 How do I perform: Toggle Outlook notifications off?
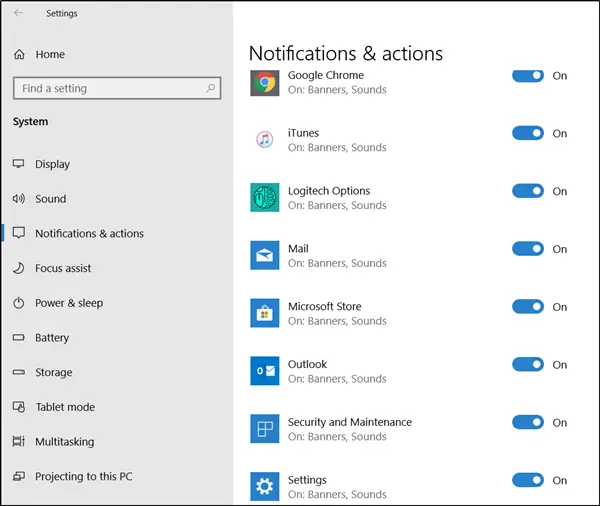pyautogui.click(x=528, y=365)
